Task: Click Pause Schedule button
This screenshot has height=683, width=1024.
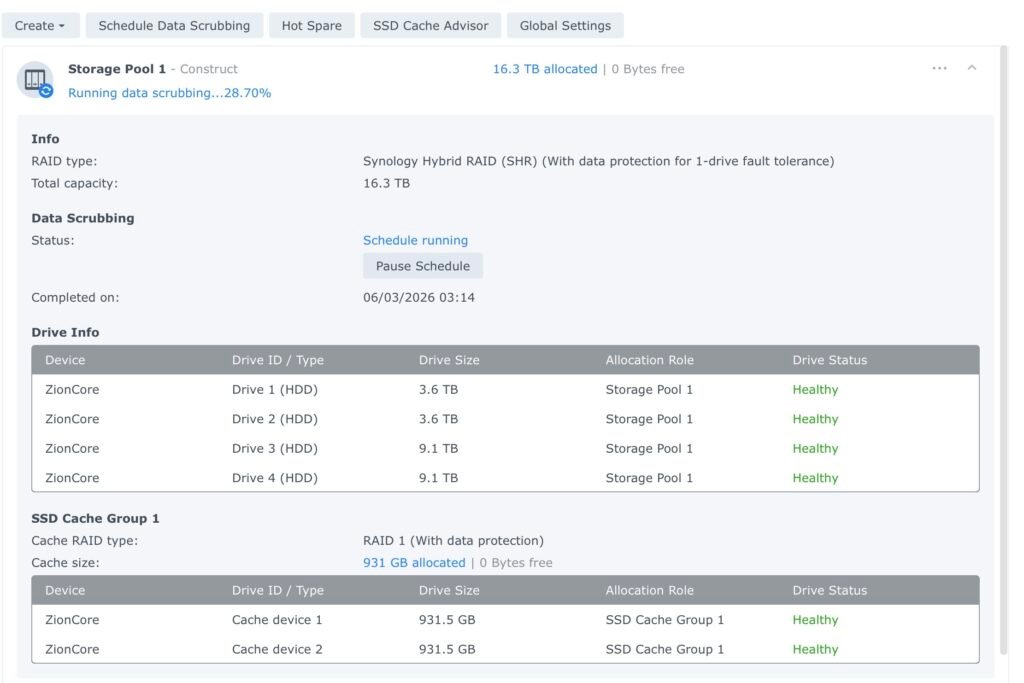Action: pyautogui.click(x=423, y=266)
